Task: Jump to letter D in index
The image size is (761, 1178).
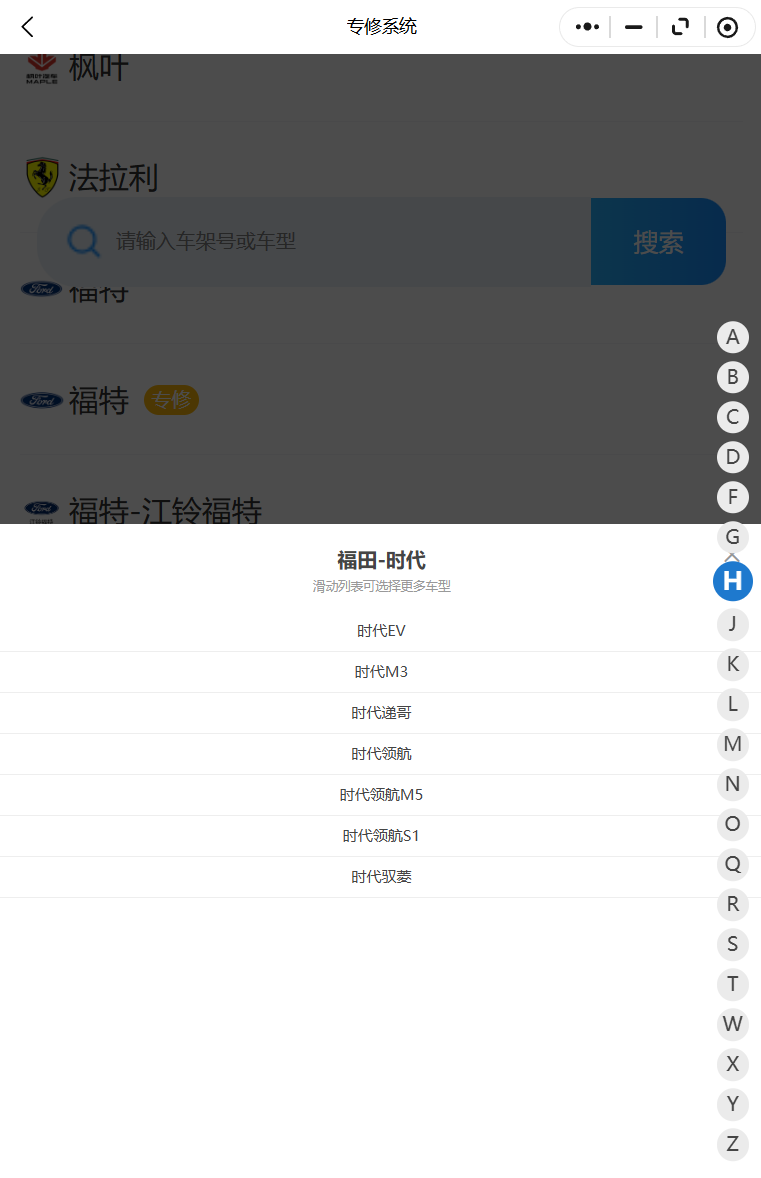Action: pos(732,457)
